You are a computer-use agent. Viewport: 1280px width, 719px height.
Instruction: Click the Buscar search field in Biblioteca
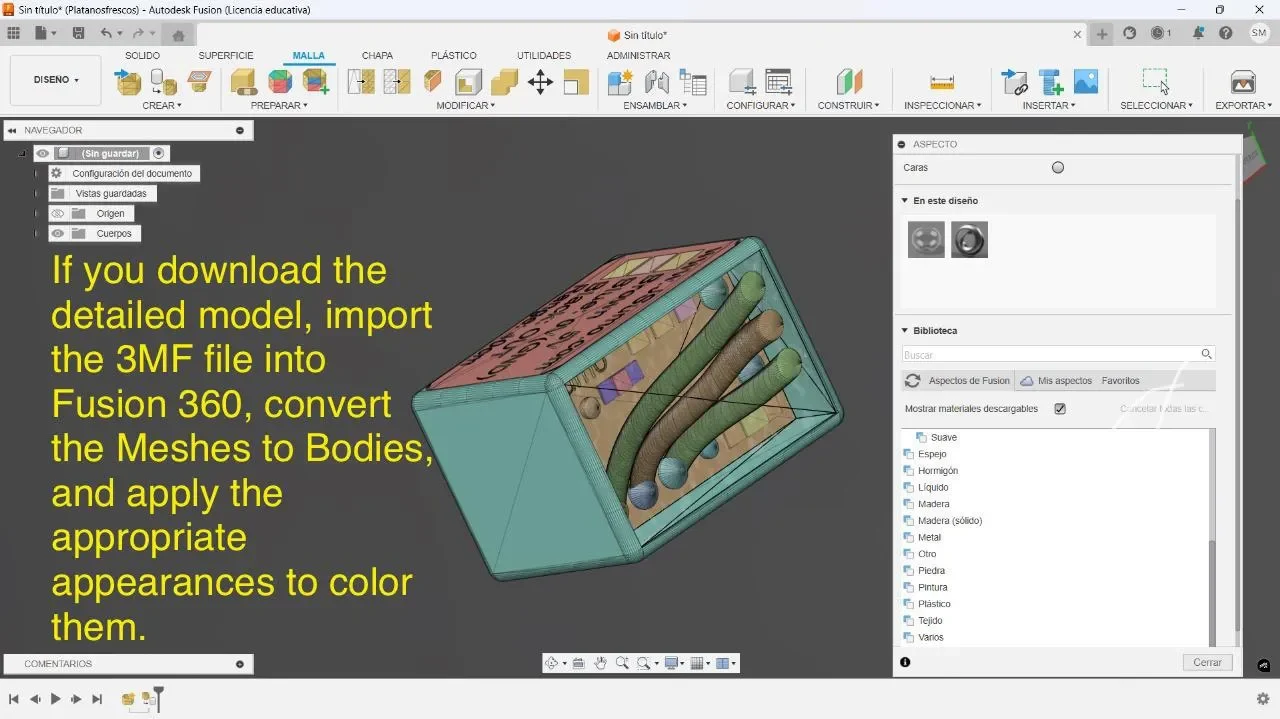[1058, 354]
